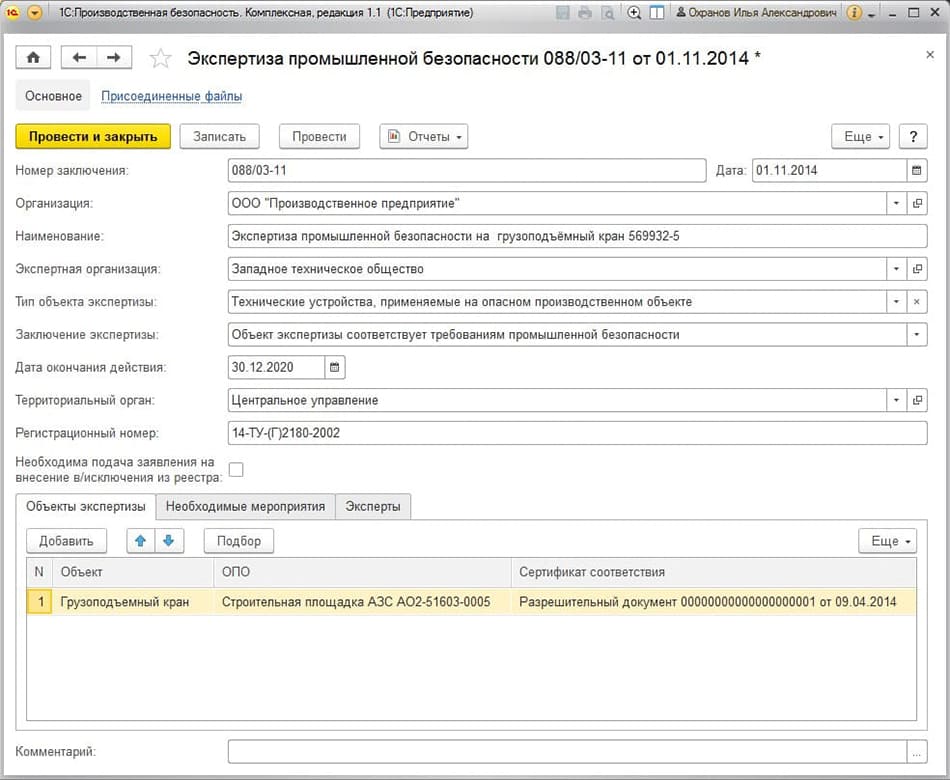Select the Разрешительный документ cell
This screenshot has height=780, width=950.
tap(714, 602)
